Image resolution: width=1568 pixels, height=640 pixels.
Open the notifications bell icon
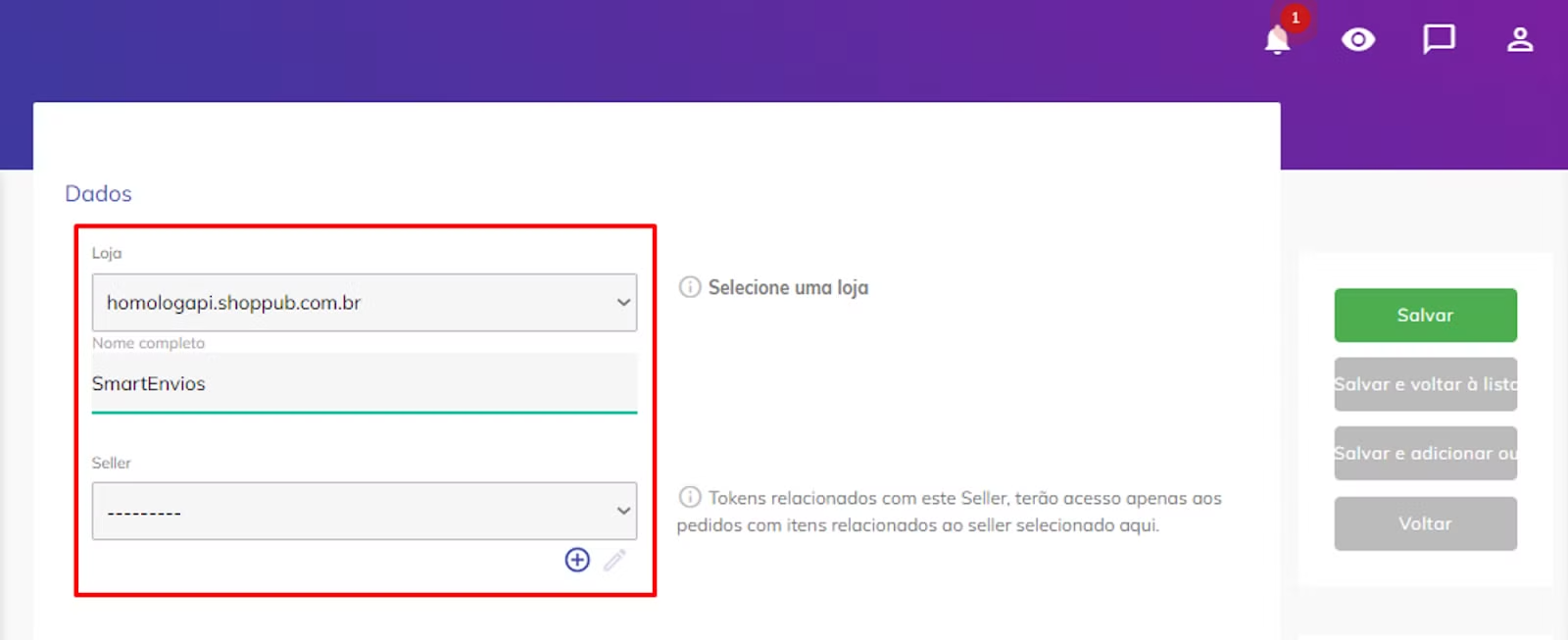click(1277, 40)
